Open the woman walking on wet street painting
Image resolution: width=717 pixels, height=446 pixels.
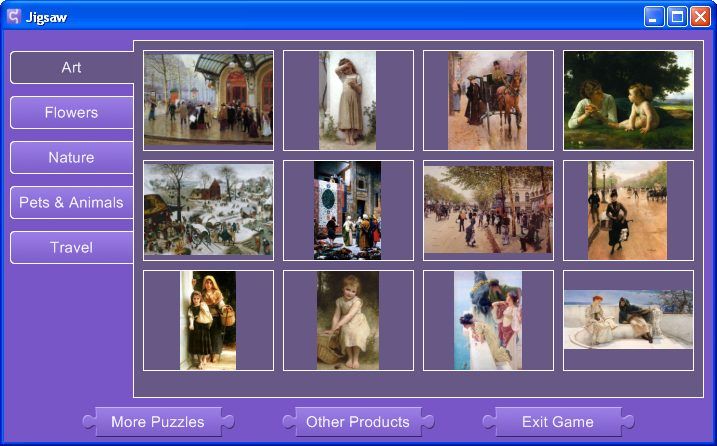pyautogui.click(x=628, y=210)
